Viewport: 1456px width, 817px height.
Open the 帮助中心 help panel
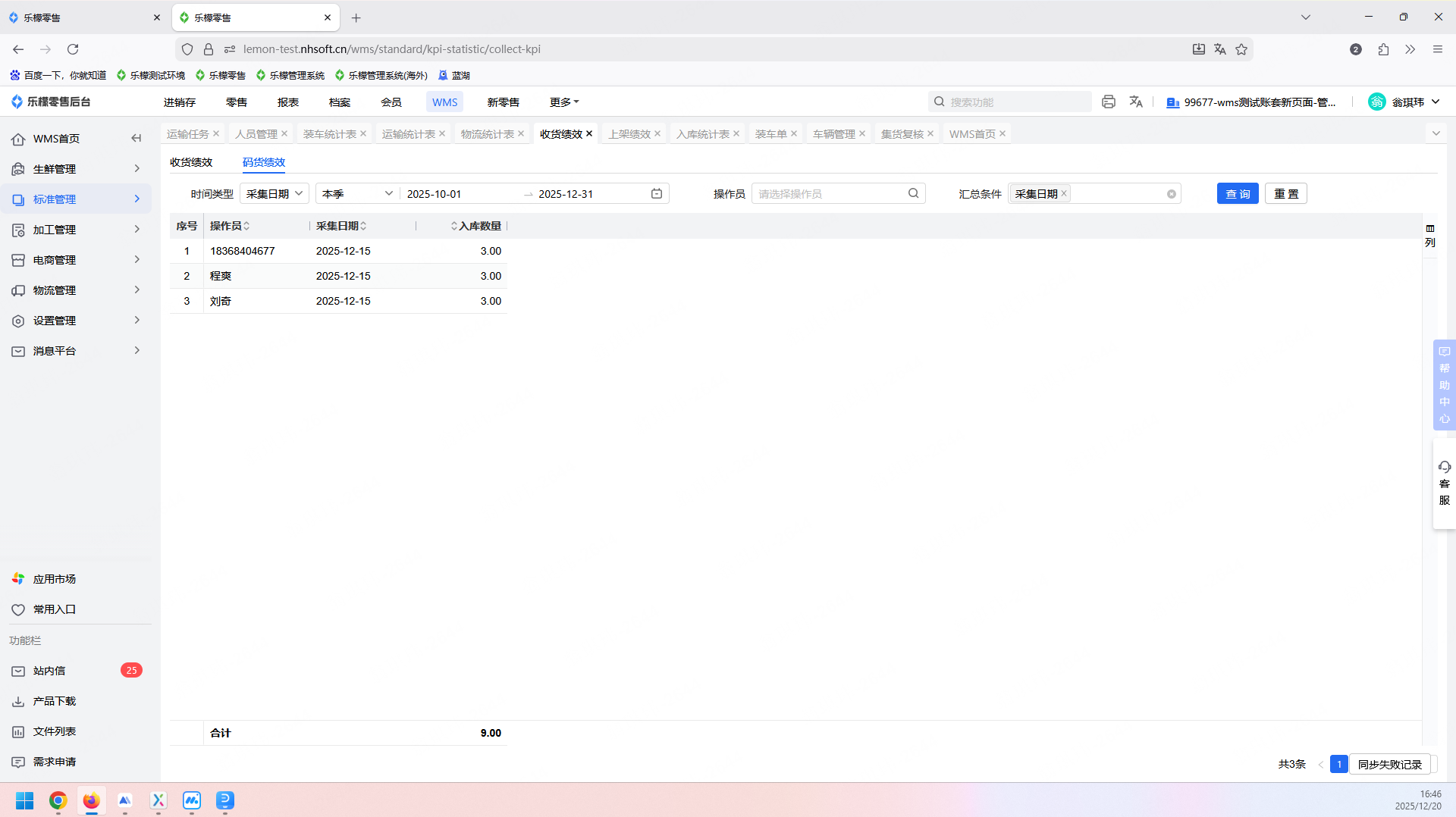coord(1445,385)
